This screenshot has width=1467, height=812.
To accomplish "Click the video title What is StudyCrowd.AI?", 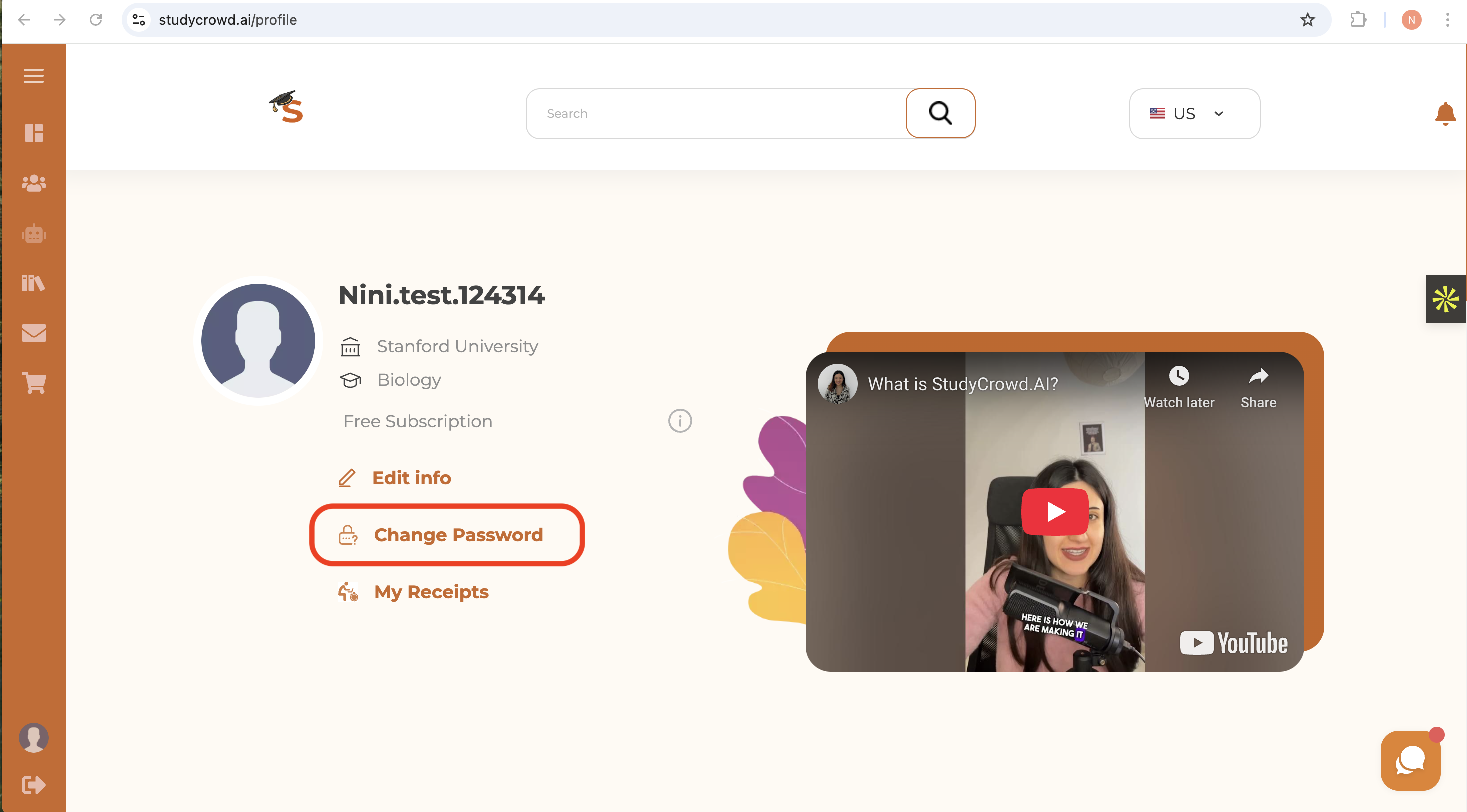I will [x=963, y=384].
